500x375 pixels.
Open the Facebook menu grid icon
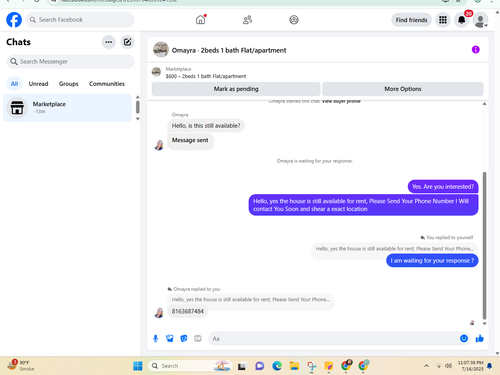pyautogui.click(x=443, y=20)
